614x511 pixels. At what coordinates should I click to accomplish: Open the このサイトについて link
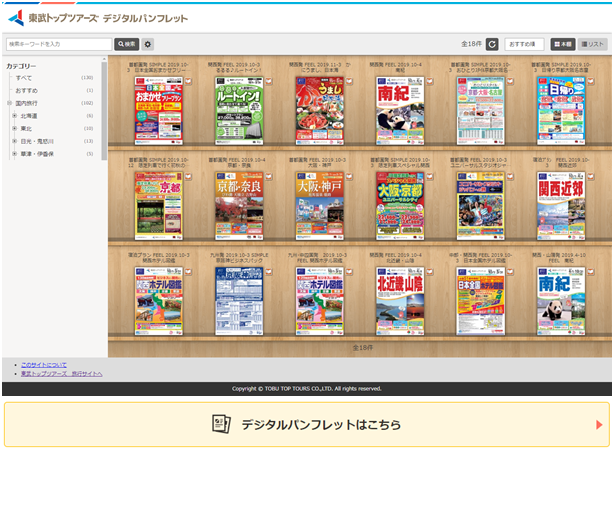pyautogui.click(x=44, y=365)
